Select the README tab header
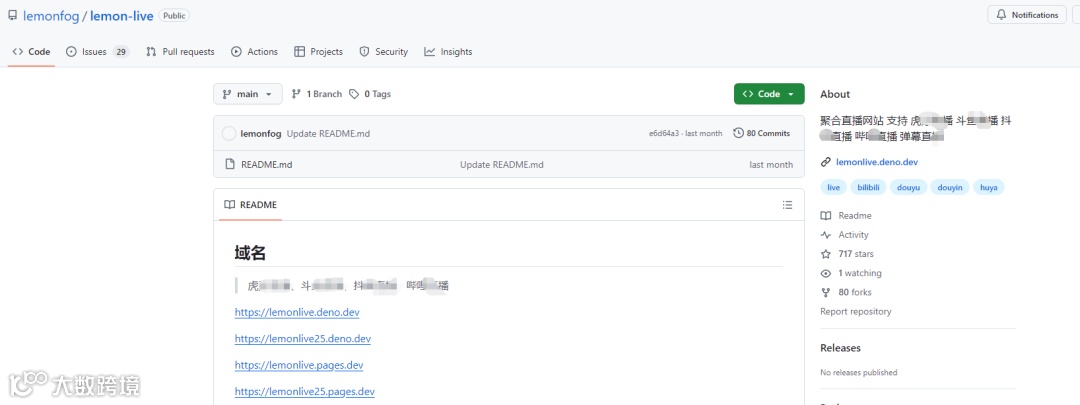The image size is (1080, 405). [251, 205]
